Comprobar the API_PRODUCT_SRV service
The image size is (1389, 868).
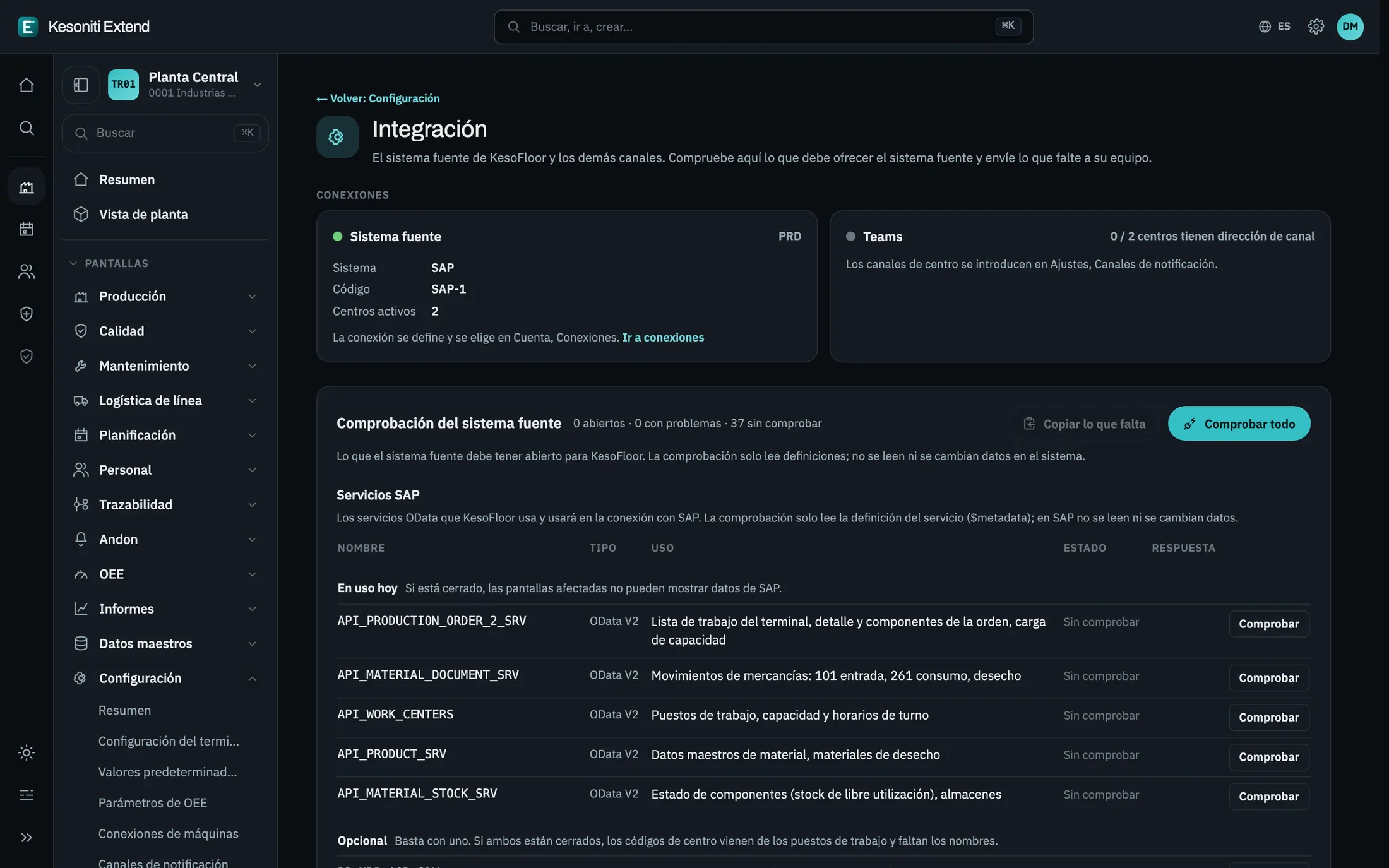(1269, 757)
